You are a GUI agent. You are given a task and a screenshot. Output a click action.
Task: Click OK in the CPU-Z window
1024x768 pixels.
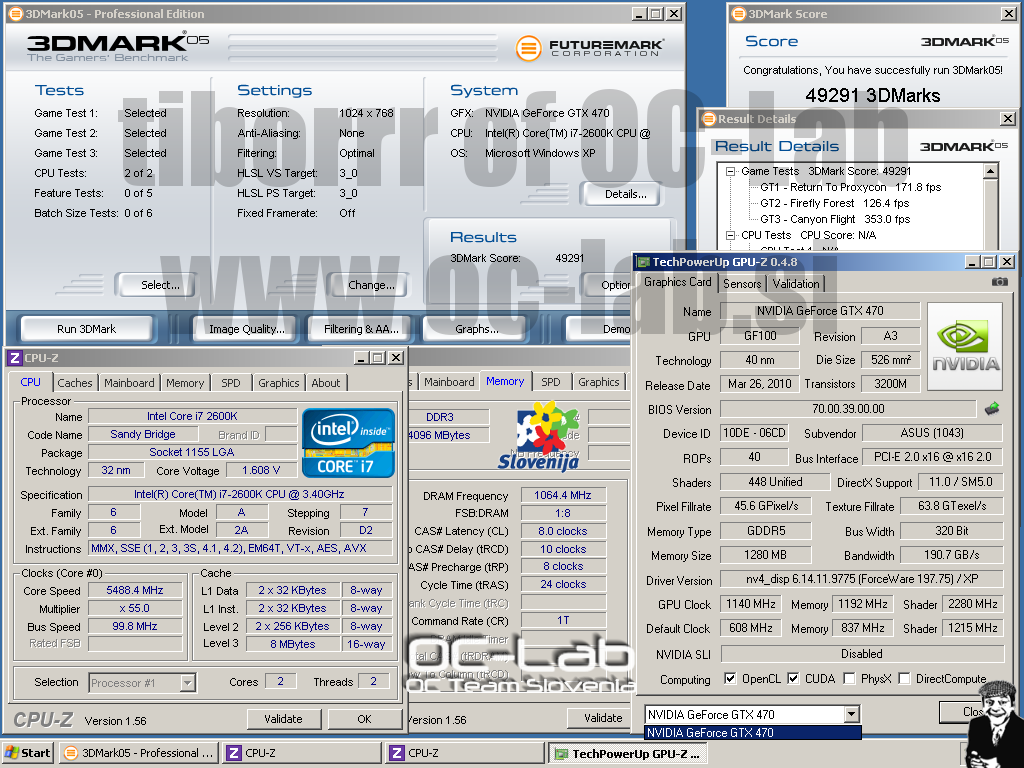364,719
